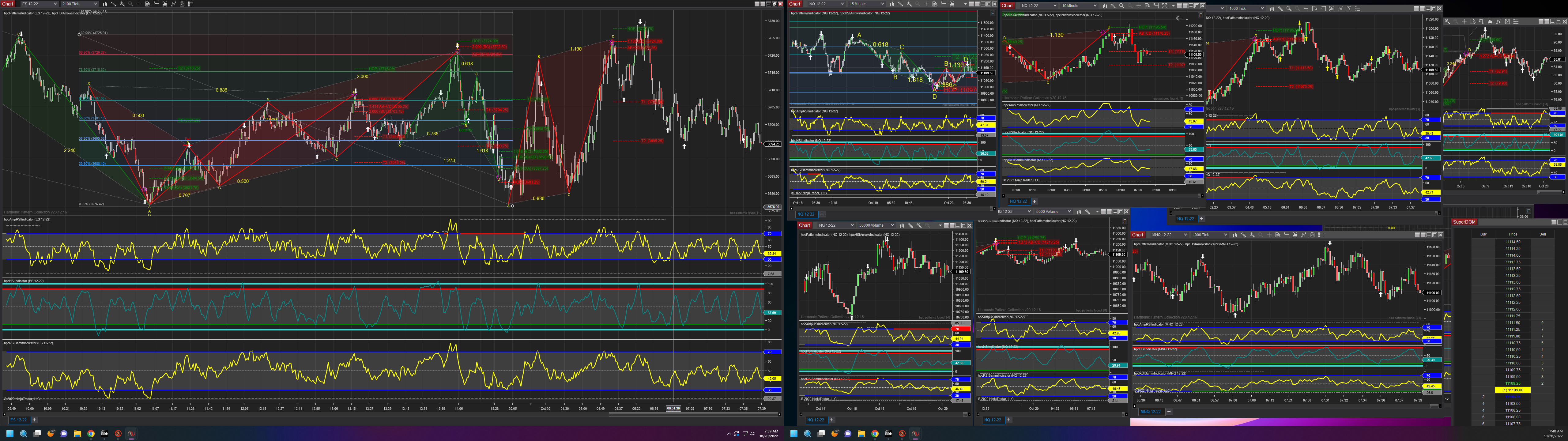This screenshot has width=1568, height=441.
Task: Click the bar style icon in ES chart
Action: (105, 4)
